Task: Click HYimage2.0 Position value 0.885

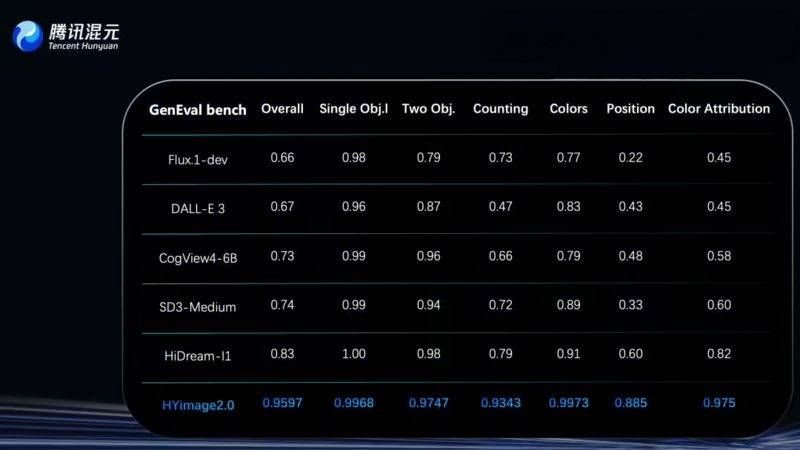Action: (630, 403)
